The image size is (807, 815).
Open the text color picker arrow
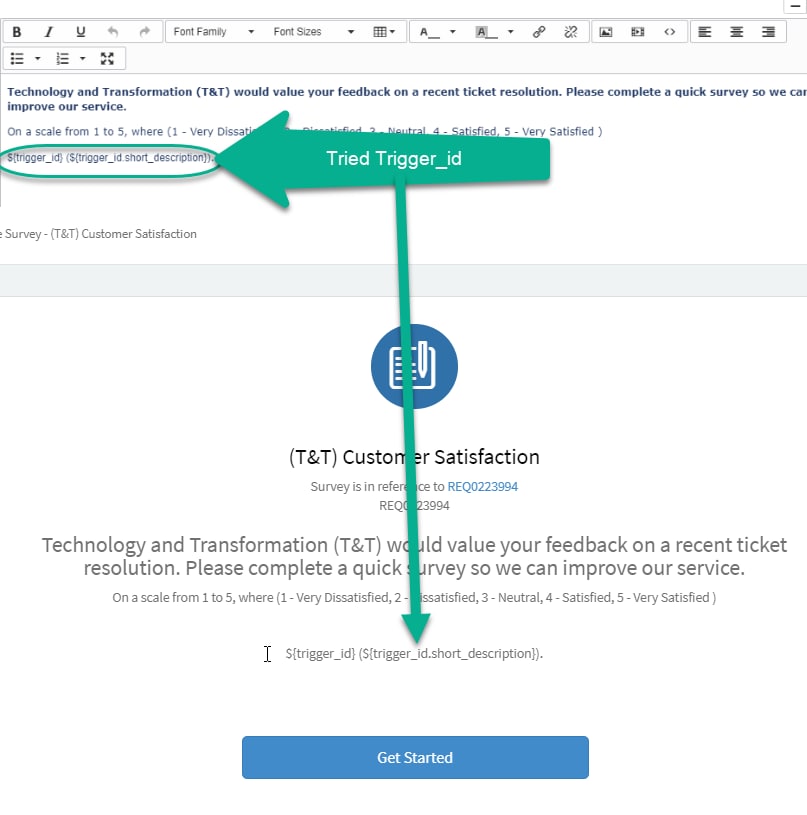(453, 32)
